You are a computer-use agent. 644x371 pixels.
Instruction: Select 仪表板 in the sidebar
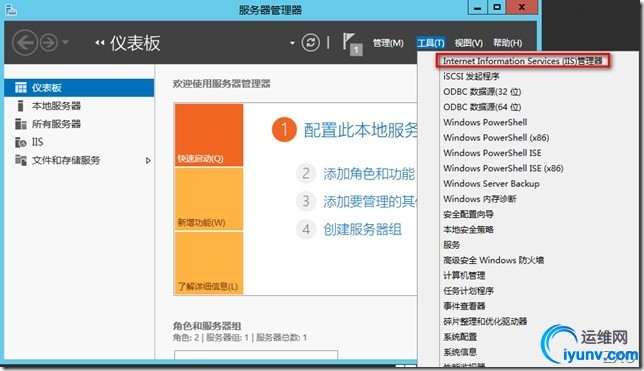(79, 88)
